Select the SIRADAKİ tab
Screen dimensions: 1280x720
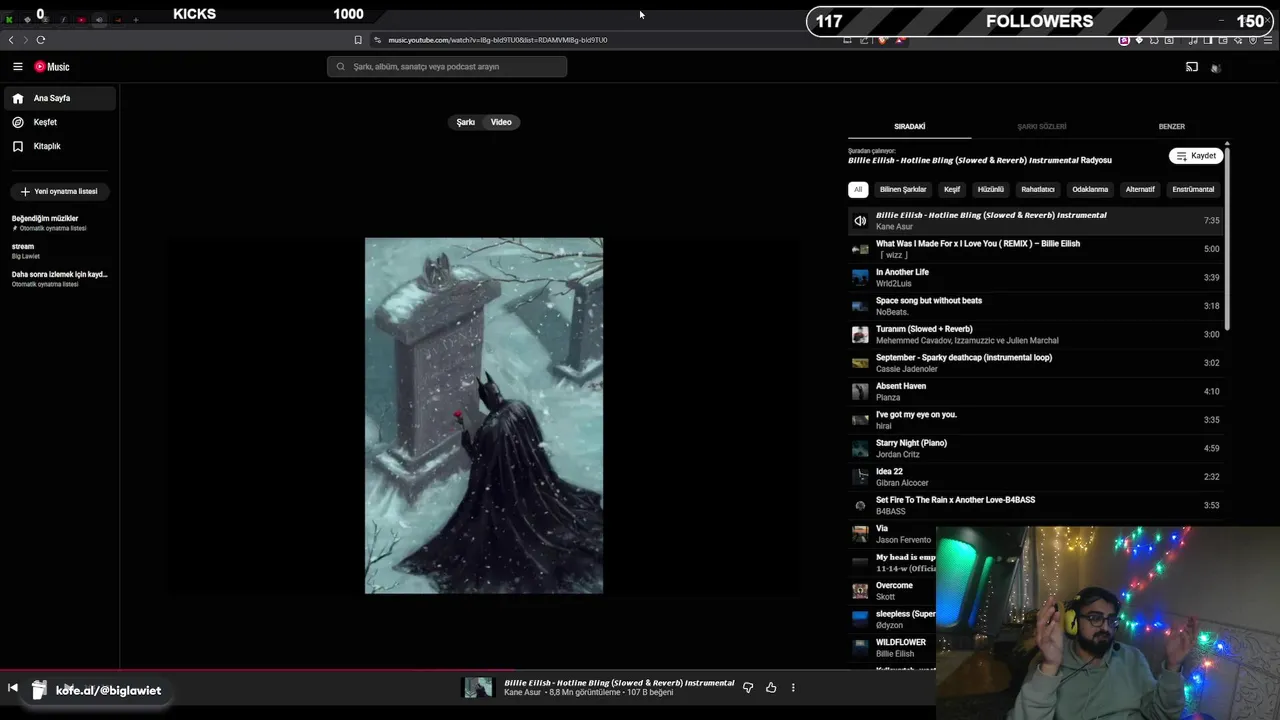909,127
